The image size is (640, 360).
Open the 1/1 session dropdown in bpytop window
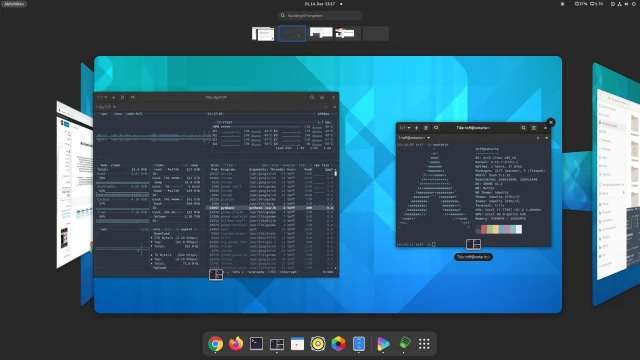[102, 97]
